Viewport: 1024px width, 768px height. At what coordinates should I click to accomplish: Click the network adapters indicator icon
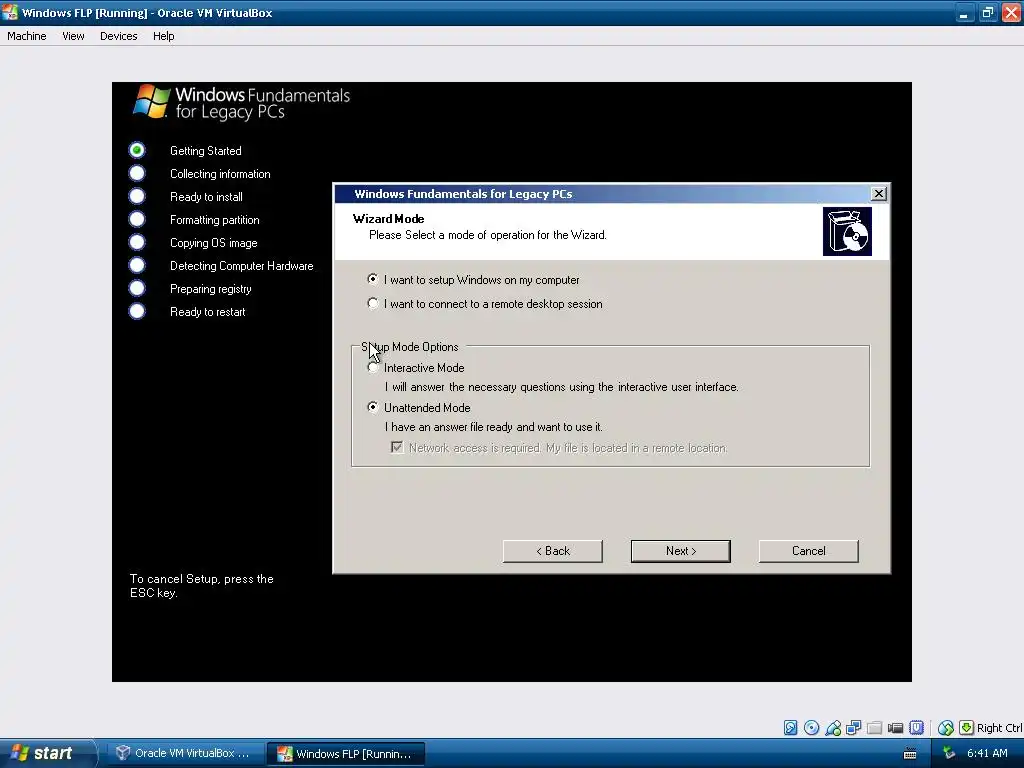click(x=854, y=728)
